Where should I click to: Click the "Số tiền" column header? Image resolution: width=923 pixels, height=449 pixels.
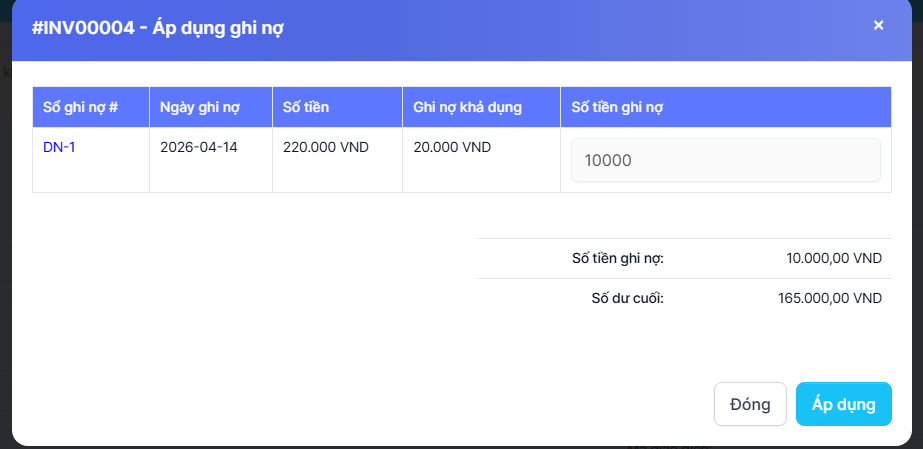click(306, 107)
